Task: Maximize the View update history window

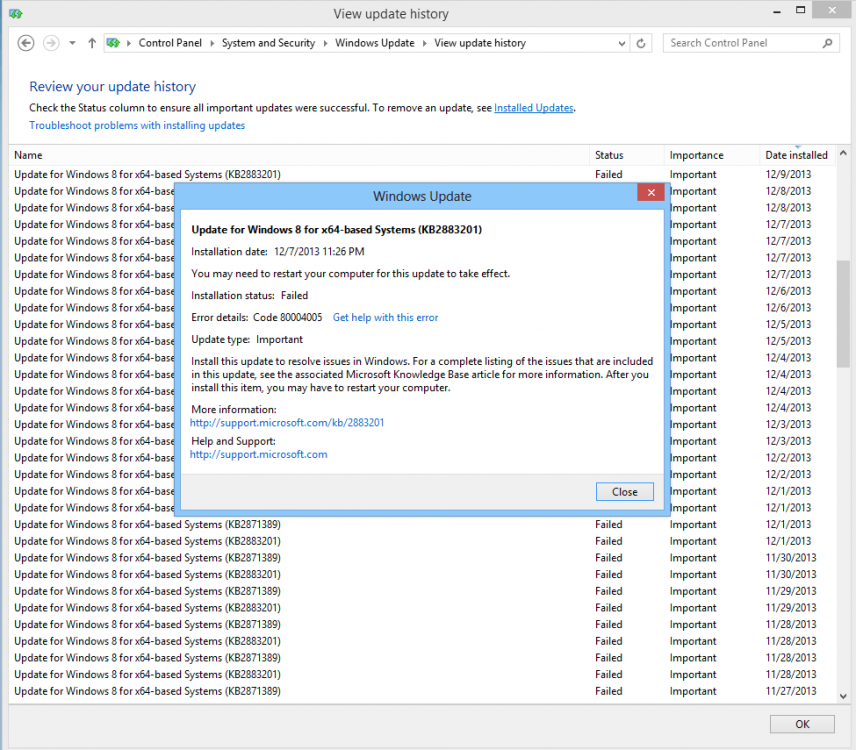Action: pos(800,10)
